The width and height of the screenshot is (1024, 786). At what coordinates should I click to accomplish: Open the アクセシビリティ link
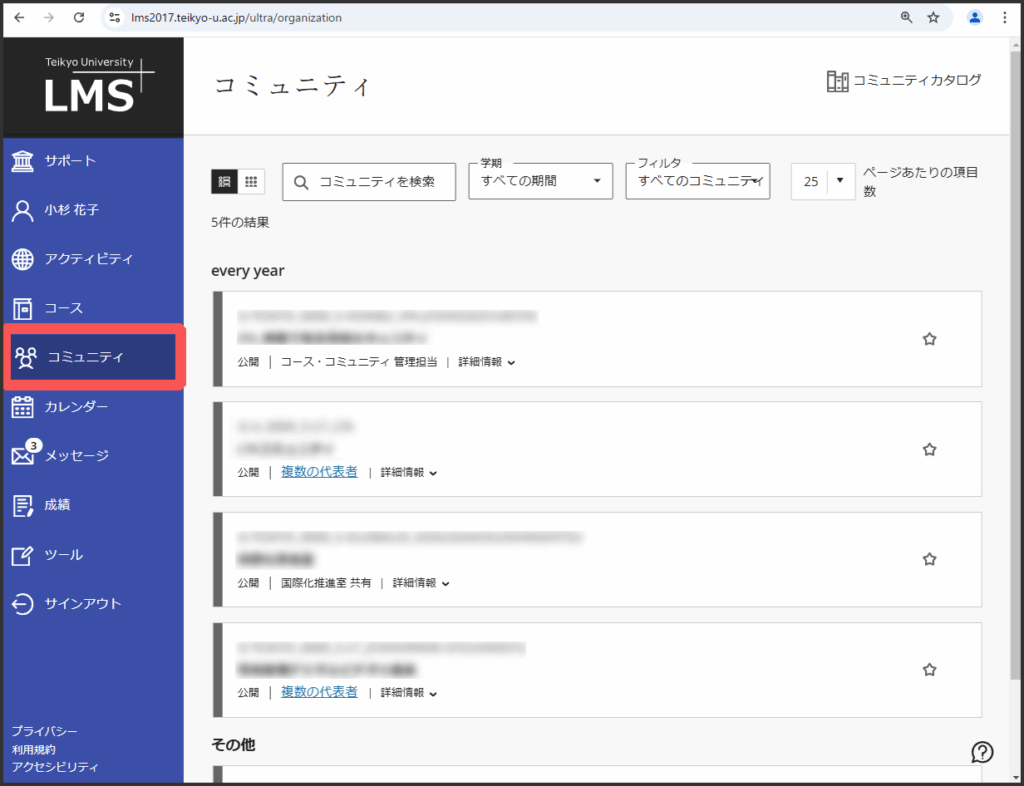coord(55,767)
